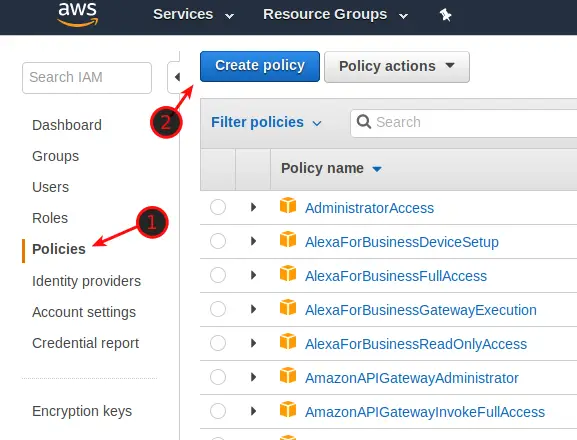577x440 pixels.
Task: Click the pin shortcut icon in header
Action: (445, 15)
